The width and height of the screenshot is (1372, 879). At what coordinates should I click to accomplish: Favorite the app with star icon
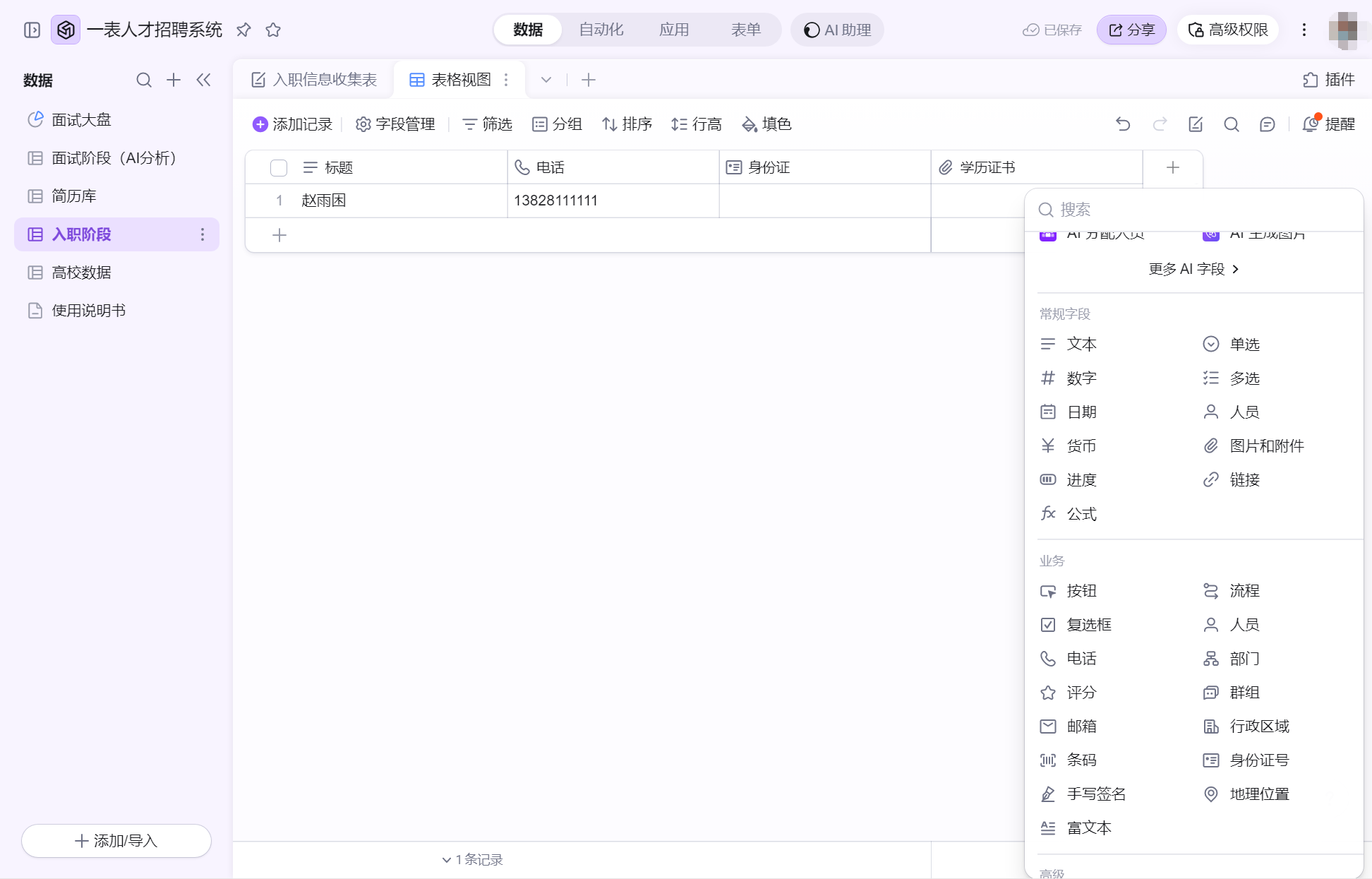[x=273, y=30]
